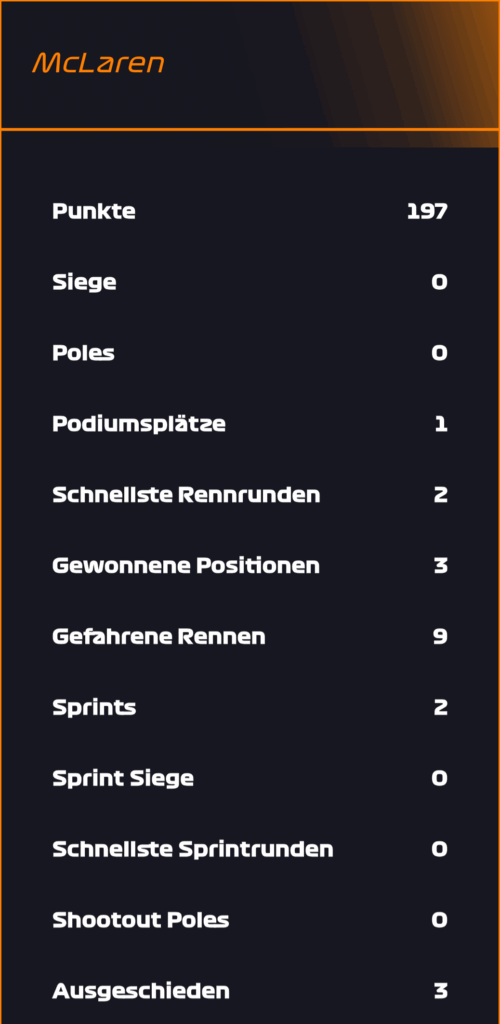Click the orange McLaren header banner
500x1024 pixels.
tap(250, 65)
